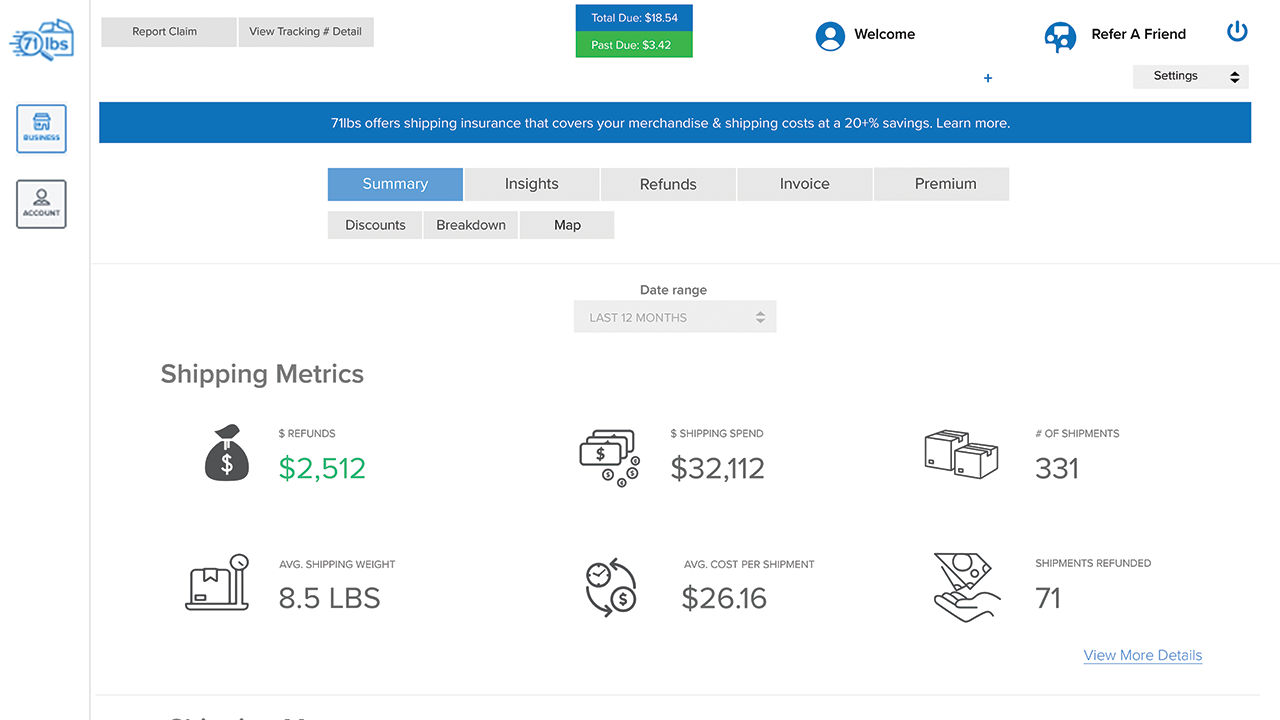
Task: Click the 331 shipments count
Action: (x=1057, y=468)
